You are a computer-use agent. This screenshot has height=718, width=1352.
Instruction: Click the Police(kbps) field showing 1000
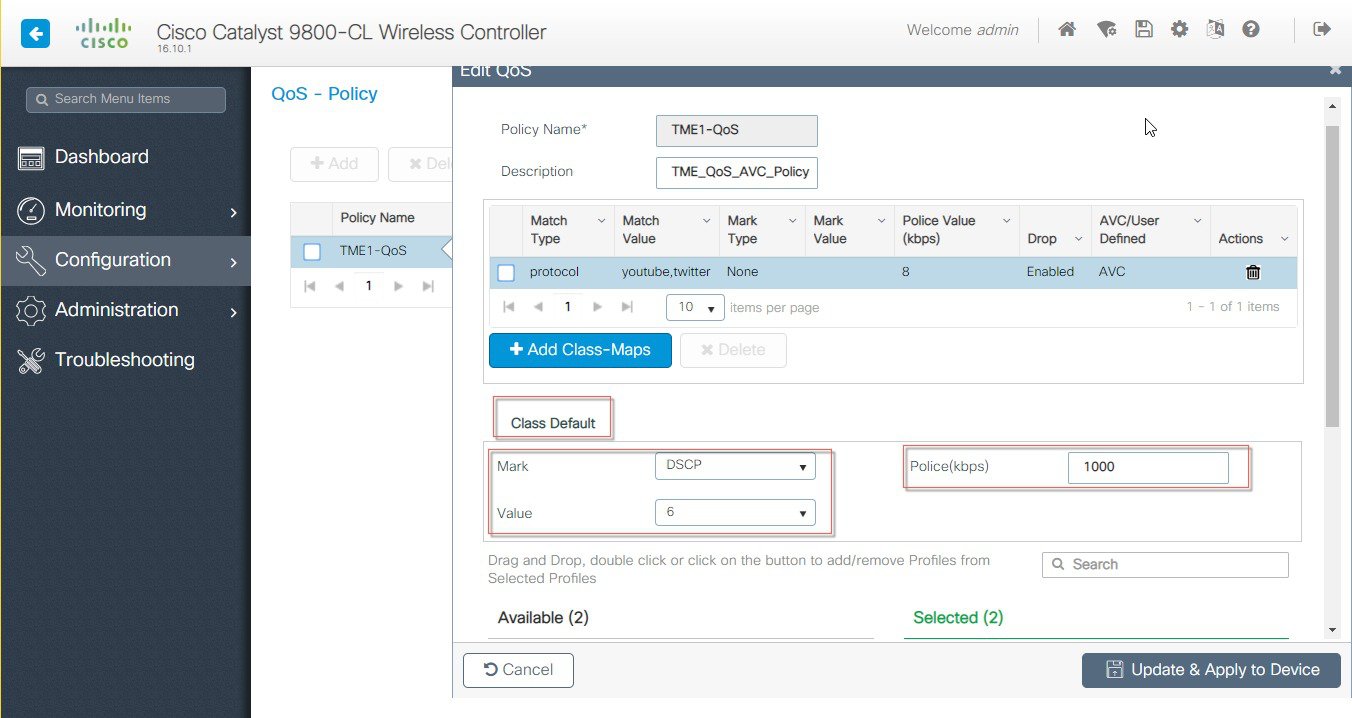1148,467
